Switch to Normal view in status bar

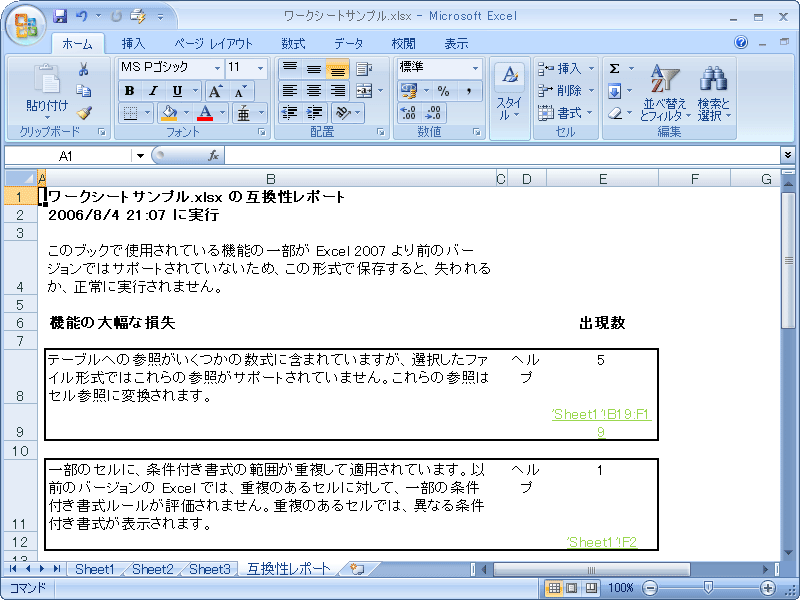pos(554,588)
